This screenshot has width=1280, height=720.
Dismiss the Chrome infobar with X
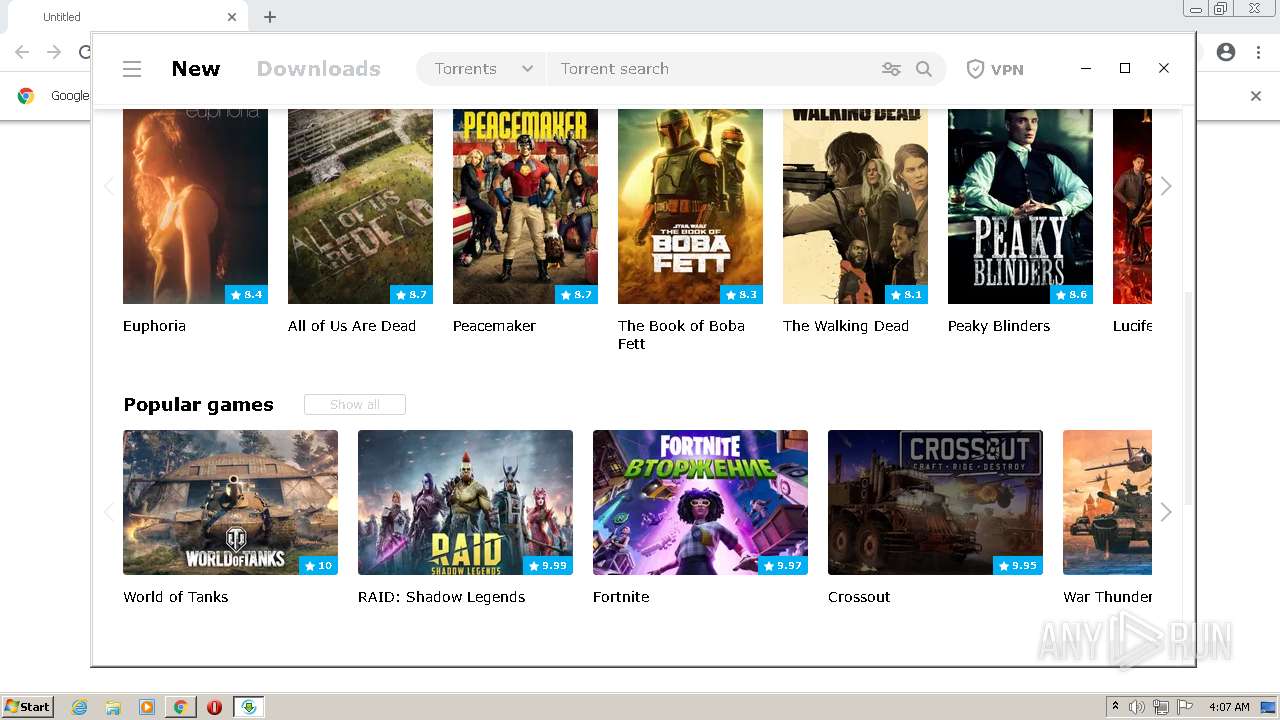(x=1256, y=96)
